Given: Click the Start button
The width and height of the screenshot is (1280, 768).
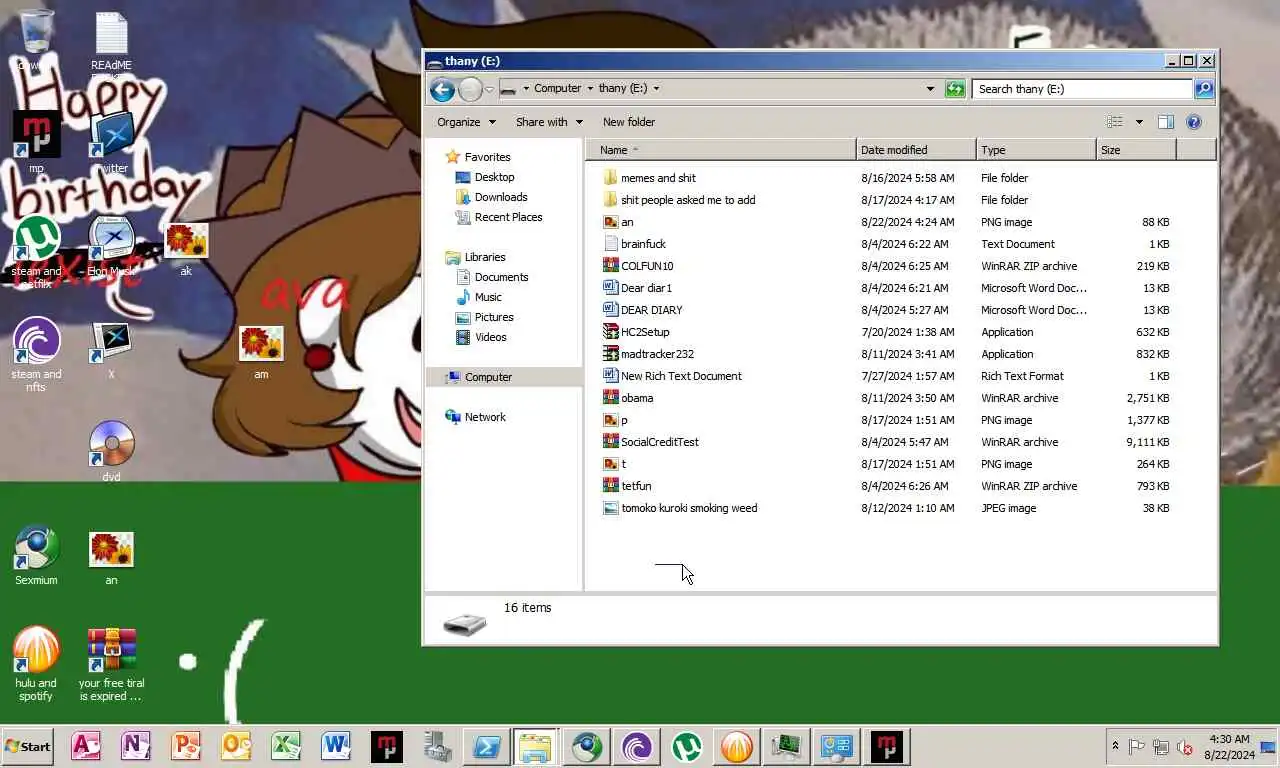Looking at the screenshot, I should coord(28,746).
